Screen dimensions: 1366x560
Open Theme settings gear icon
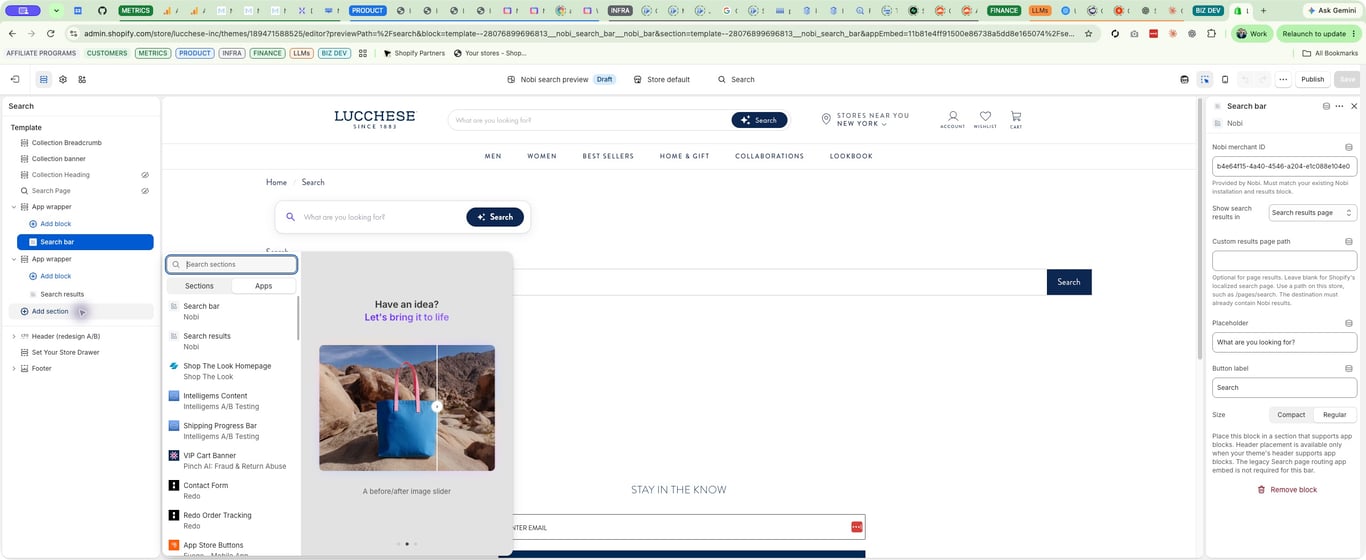click(x=63, y=79)
